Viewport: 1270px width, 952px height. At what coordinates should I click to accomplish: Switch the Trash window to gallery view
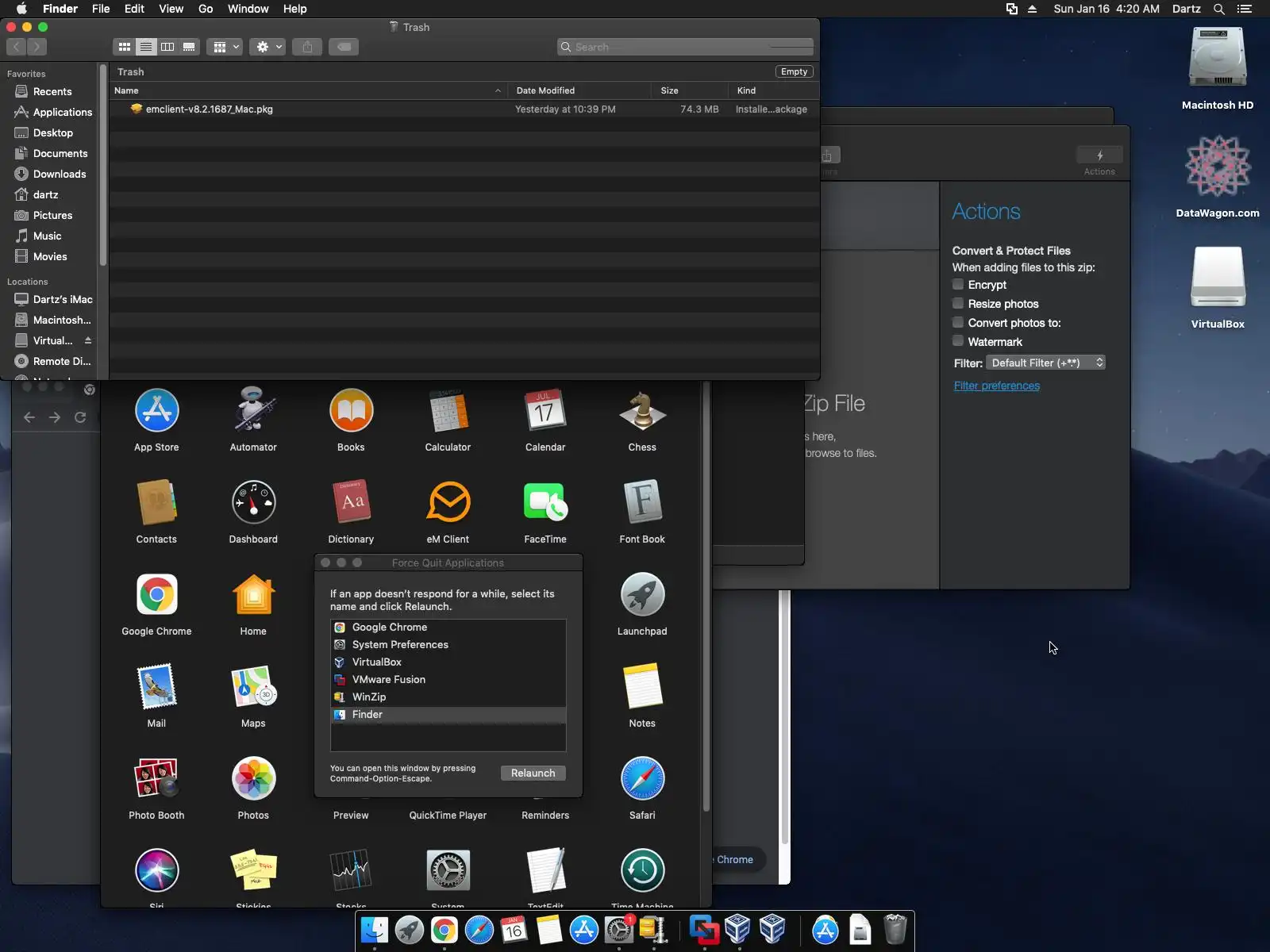coord(189,47)
